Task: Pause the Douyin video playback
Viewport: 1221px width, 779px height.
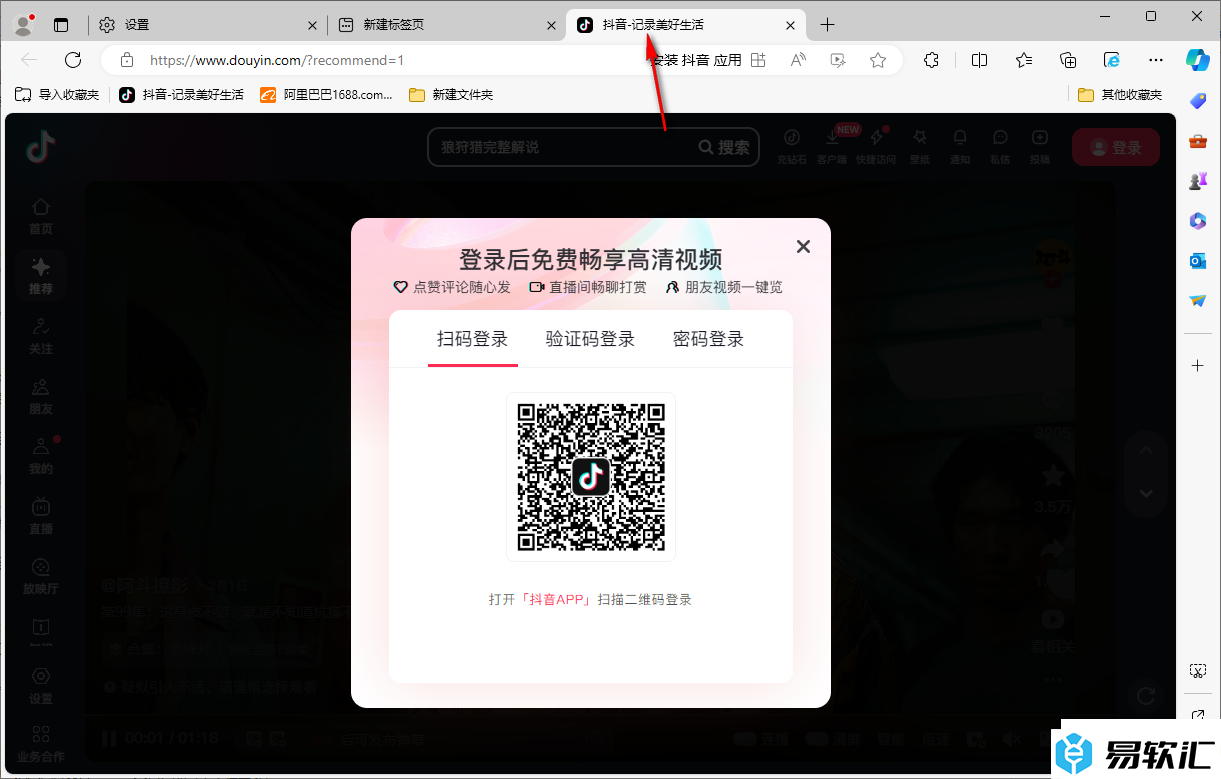Action: pos(109,739)
